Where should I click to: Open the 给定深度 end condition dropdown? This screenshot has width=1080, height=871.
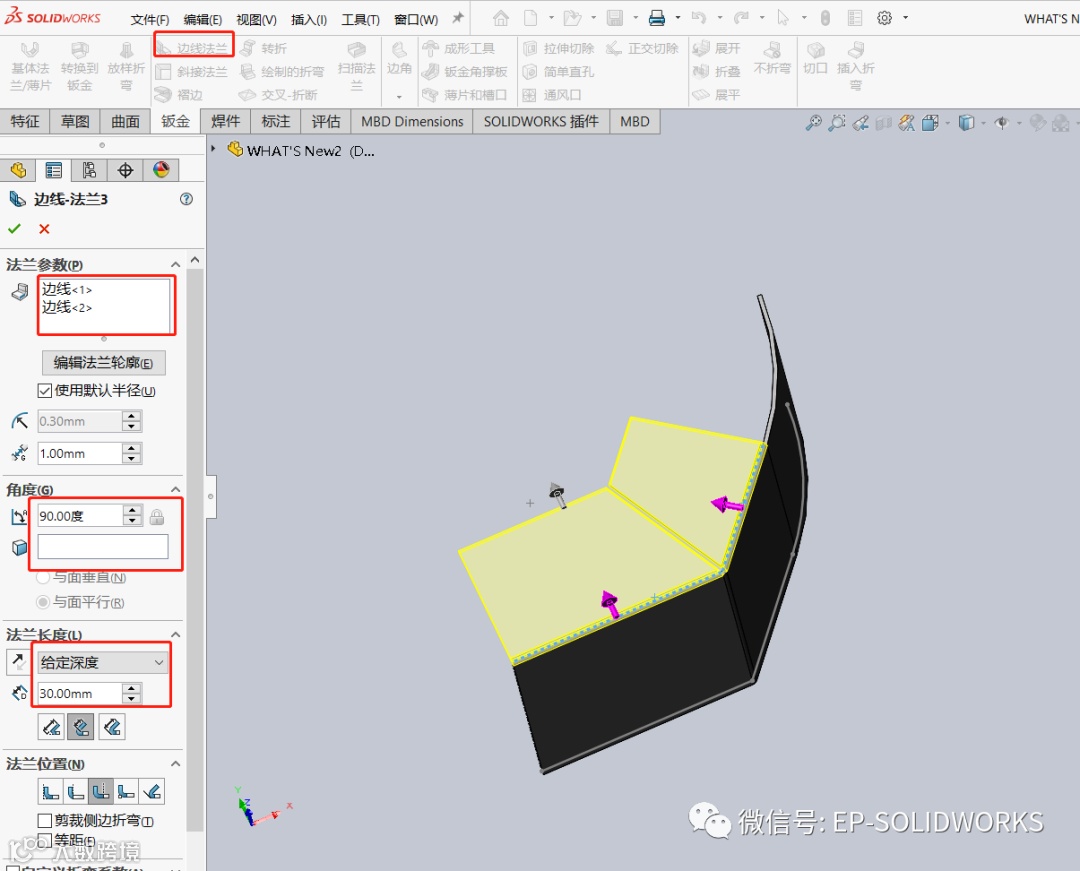(x=103, y=662)
